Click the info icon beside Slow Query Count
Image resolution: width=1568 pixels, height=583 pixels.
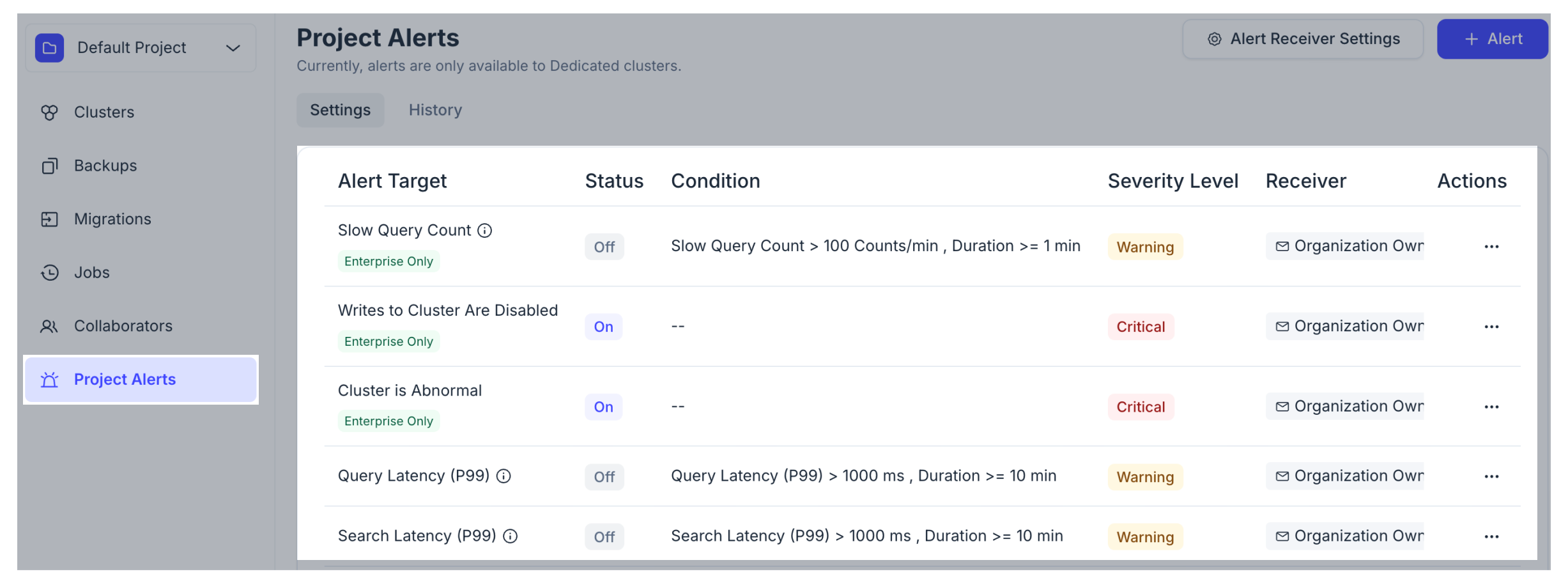[485, 230]
